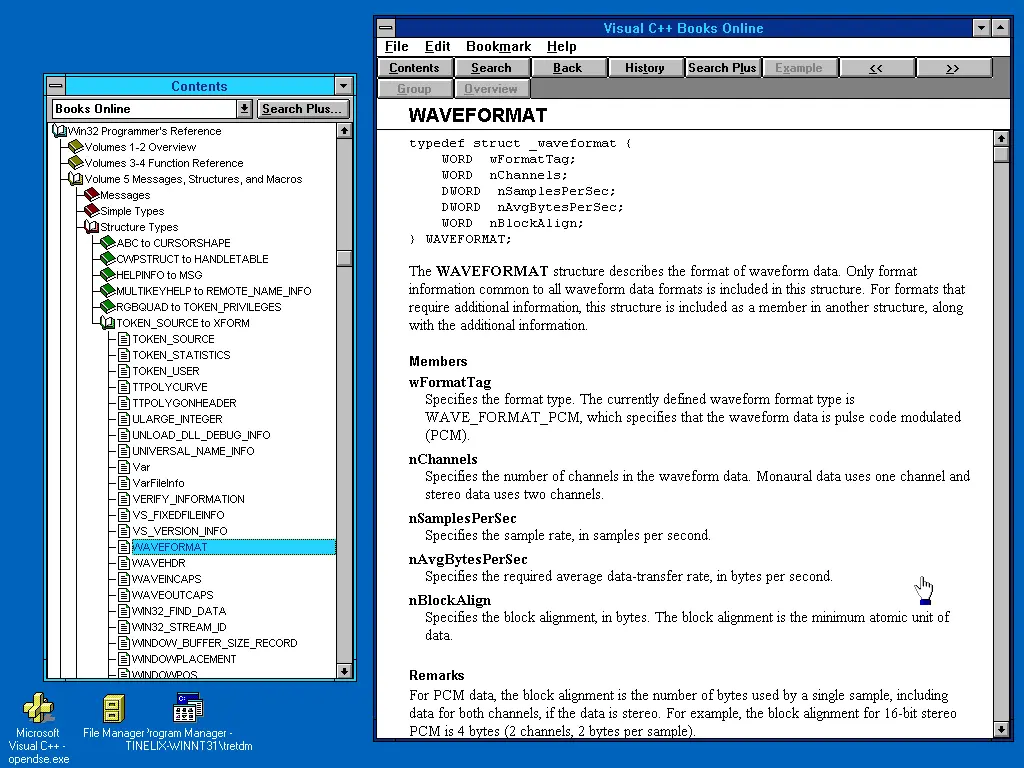Viewport: 1024px width, 768px height.
Task: Open the CWPSTRUCT to HANDLETABLE book icon
Action: tap(108, 259)
